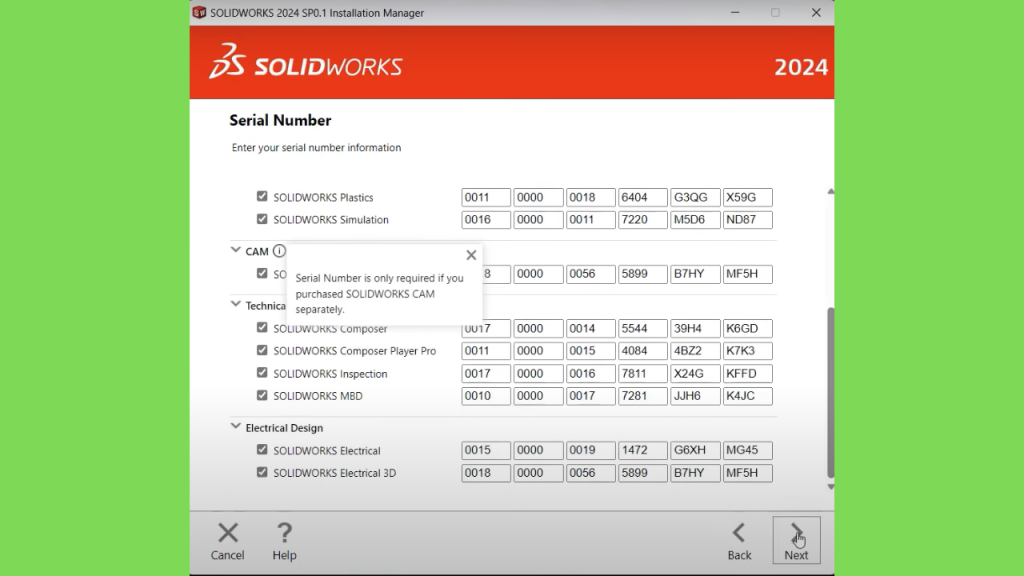Toggle the checkbox under the CAM section
1024x576 pixels.
point(262,273)
